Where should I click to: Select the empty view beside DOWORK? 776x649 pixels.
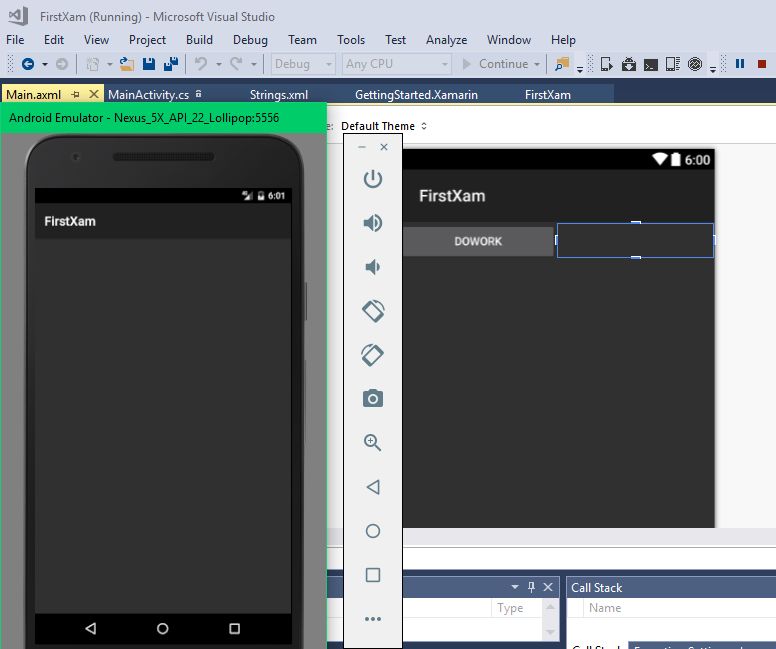pos(635,241)
